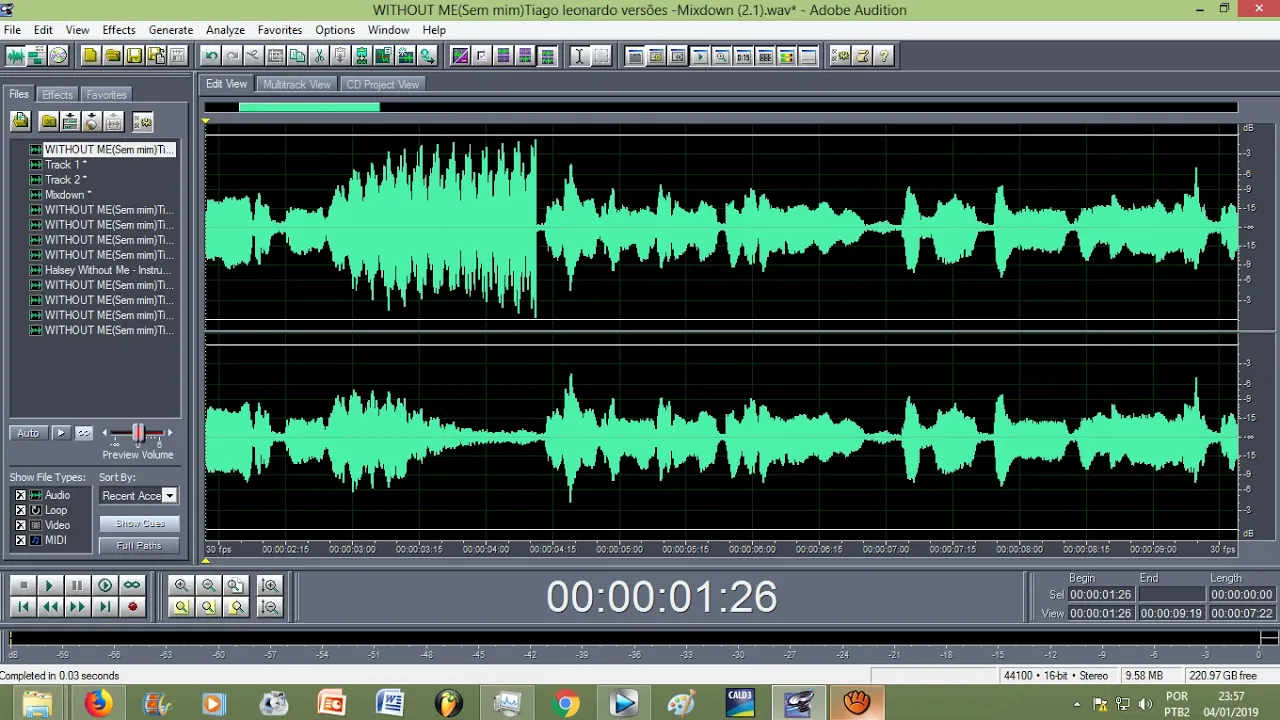Open the Favorites tab in the left panel
The width and height of the screenshot is (1280, 720).
pos(106,95)
